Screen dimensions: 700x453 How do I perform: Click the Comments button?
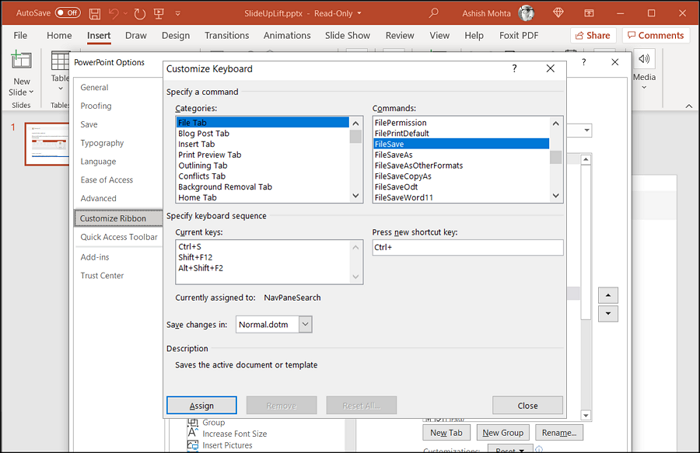[656, 35]
